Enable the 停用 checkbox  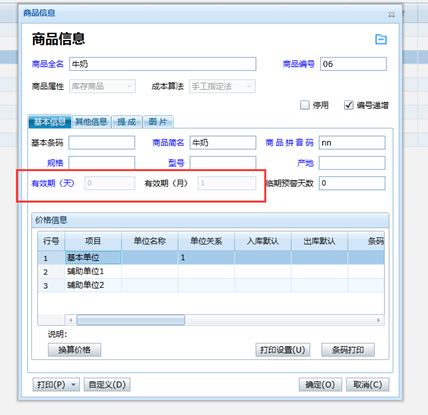click(x=305, y=105)
